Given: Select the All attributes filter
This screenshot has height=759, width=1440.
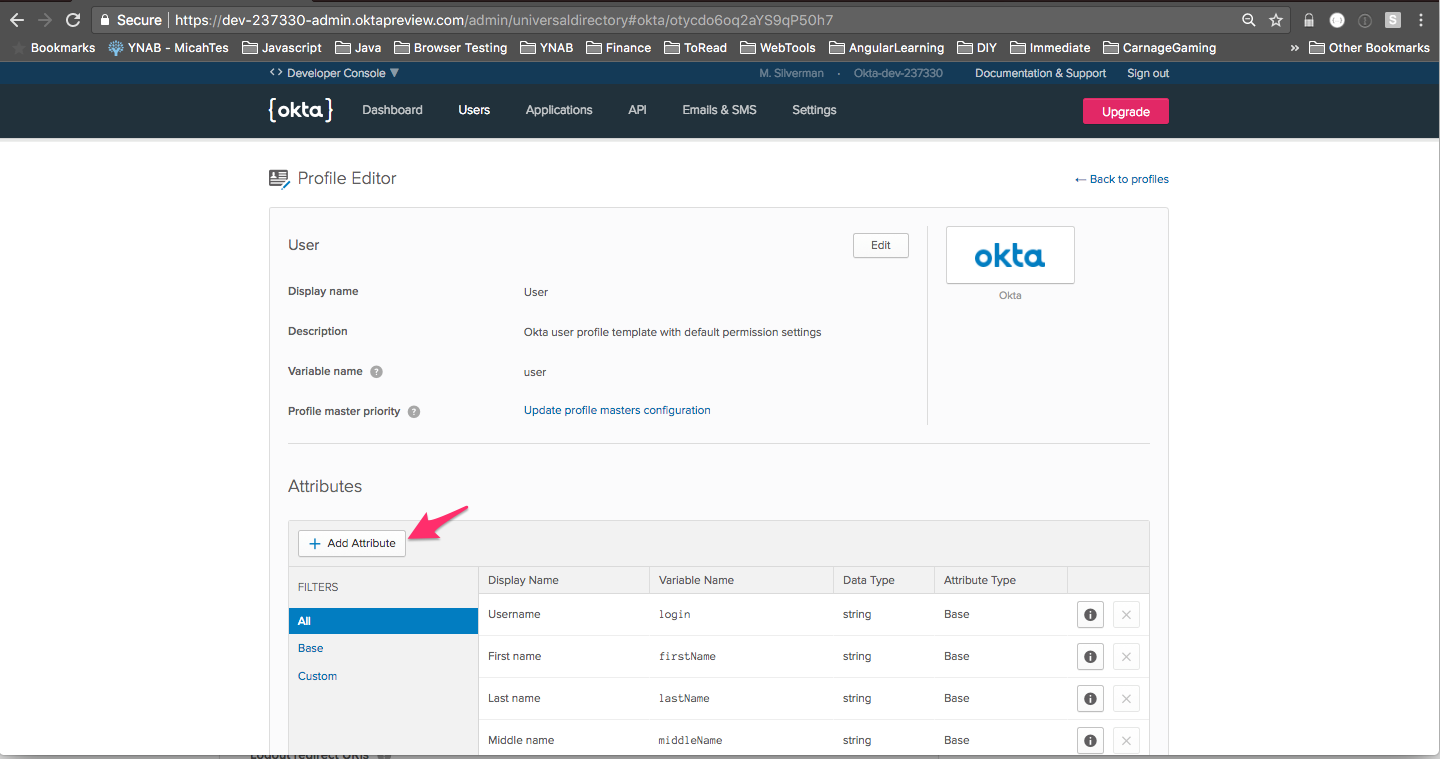Looking at the screenshot, I should (x=383, y=621).
